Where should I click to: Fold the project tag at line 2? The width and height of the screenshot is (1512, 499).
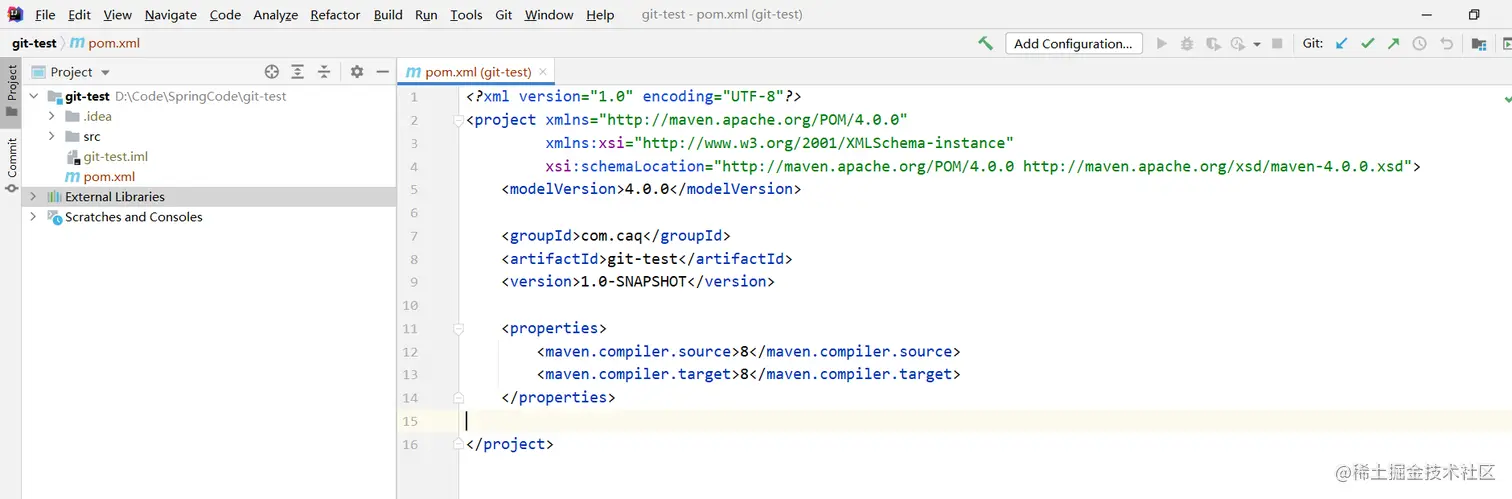[x=458, y=121]
